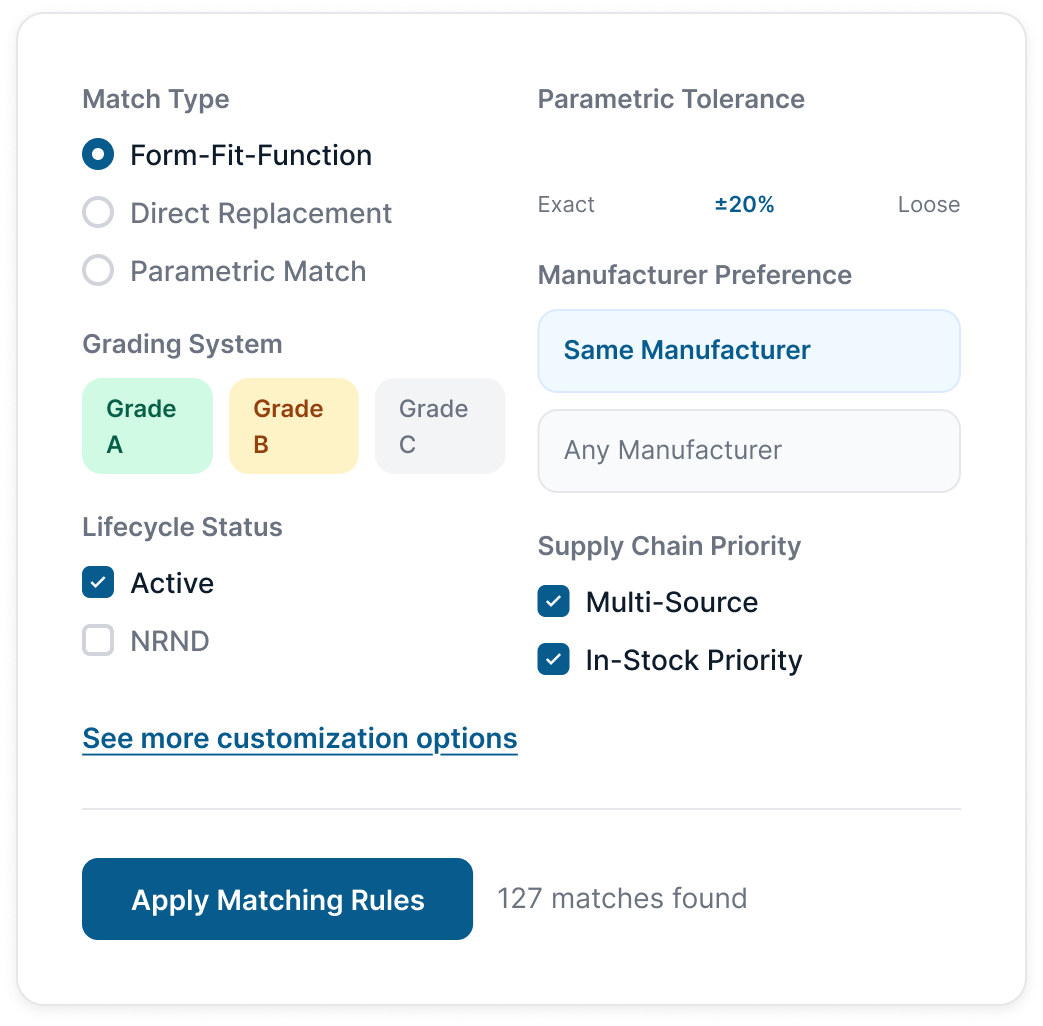Select Same Manufacturer preference
The width and height of the screenshot is (1043, 1026).
pos(748,351)
